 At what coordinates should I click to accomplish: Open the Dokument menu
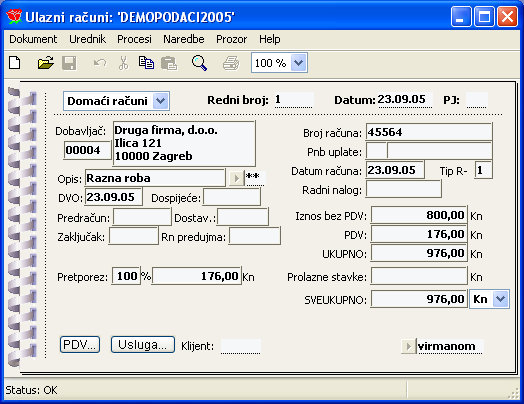pyautogui.click(x=33, y=39)
